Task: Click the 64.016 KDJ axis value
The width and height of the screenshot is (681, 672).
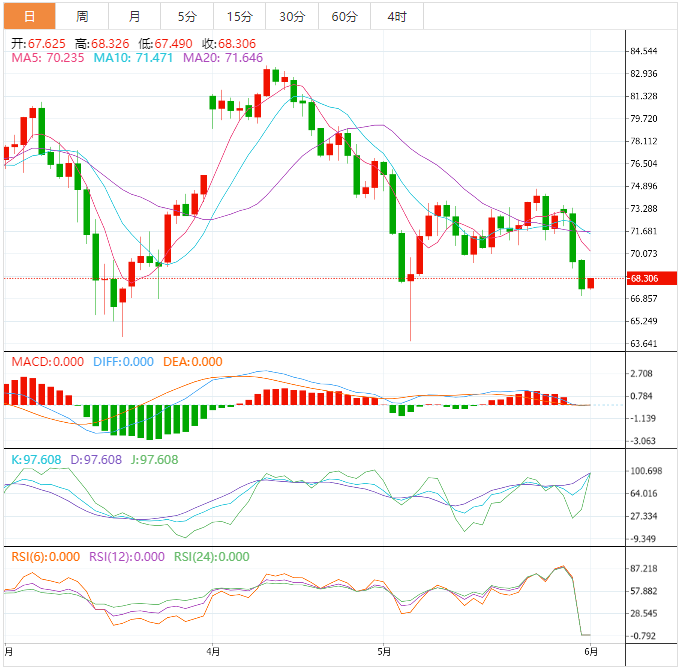Action: 644,494
